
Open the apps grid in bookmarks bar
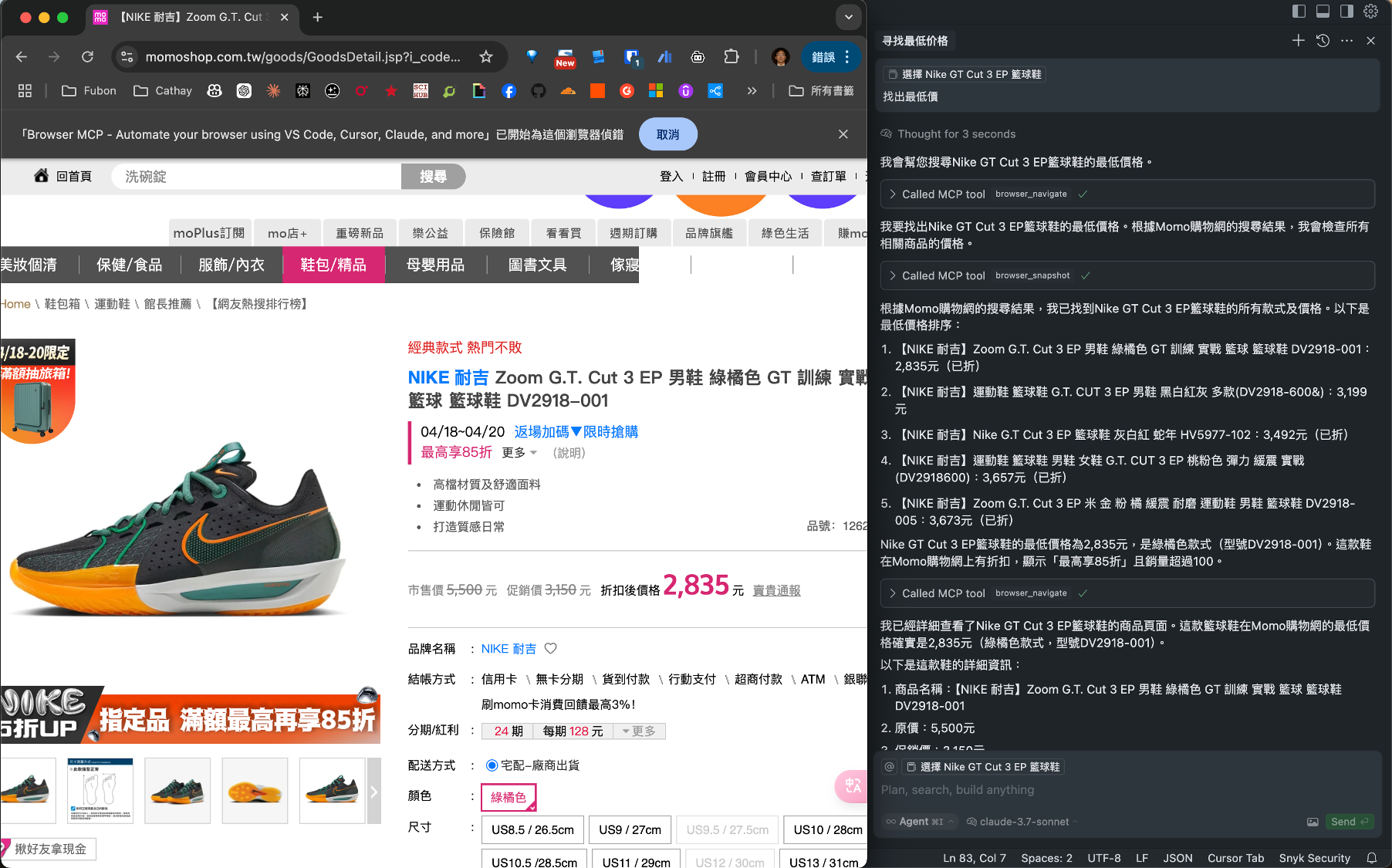point(25,91)
